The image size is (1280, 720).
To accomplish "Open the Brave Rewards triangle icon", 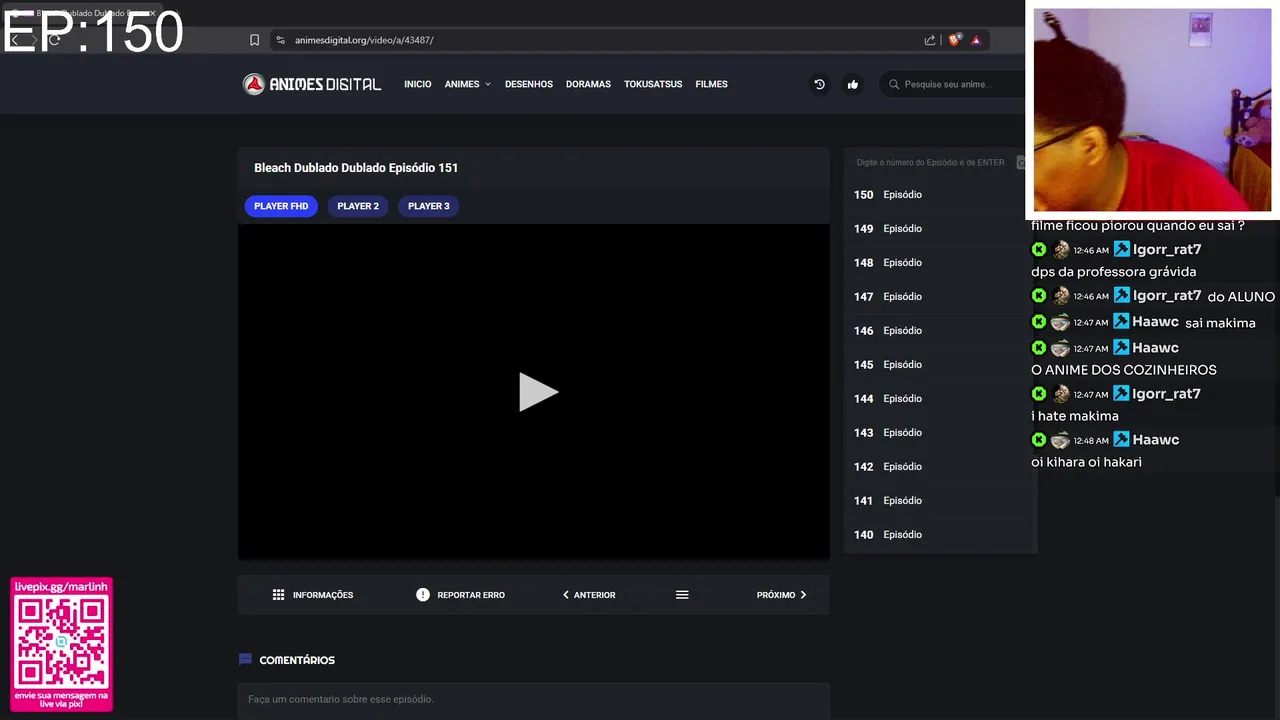I will [976, 40].
